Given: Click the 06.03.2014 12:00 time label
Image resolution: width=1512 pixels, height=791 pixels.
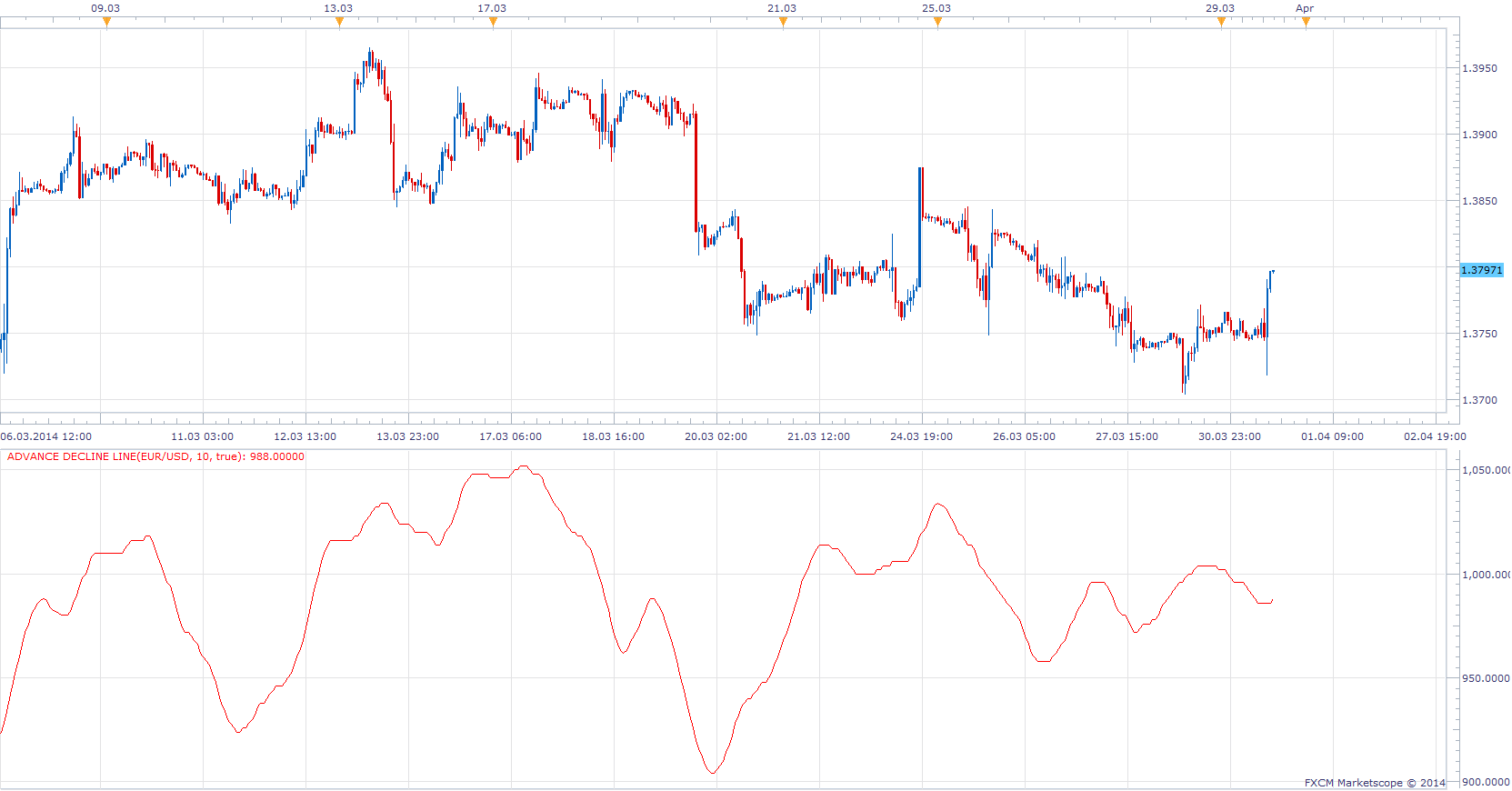Looking at the screenshot, I should click(46, 436).
